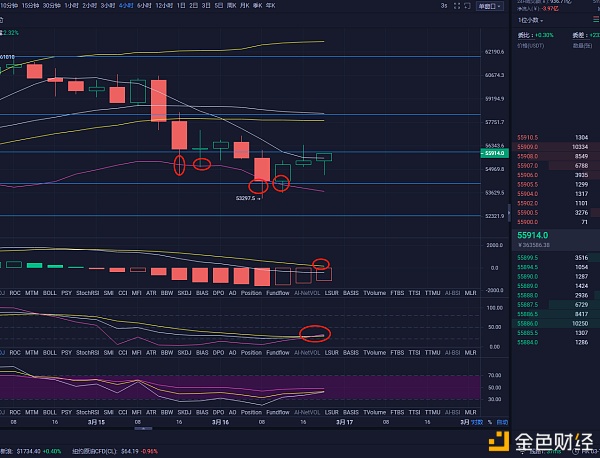Select LSUR in row beneath histogram panel
The height and width of the screenshot is (458, 600).
pyautogui.click(x=331, y=293)
